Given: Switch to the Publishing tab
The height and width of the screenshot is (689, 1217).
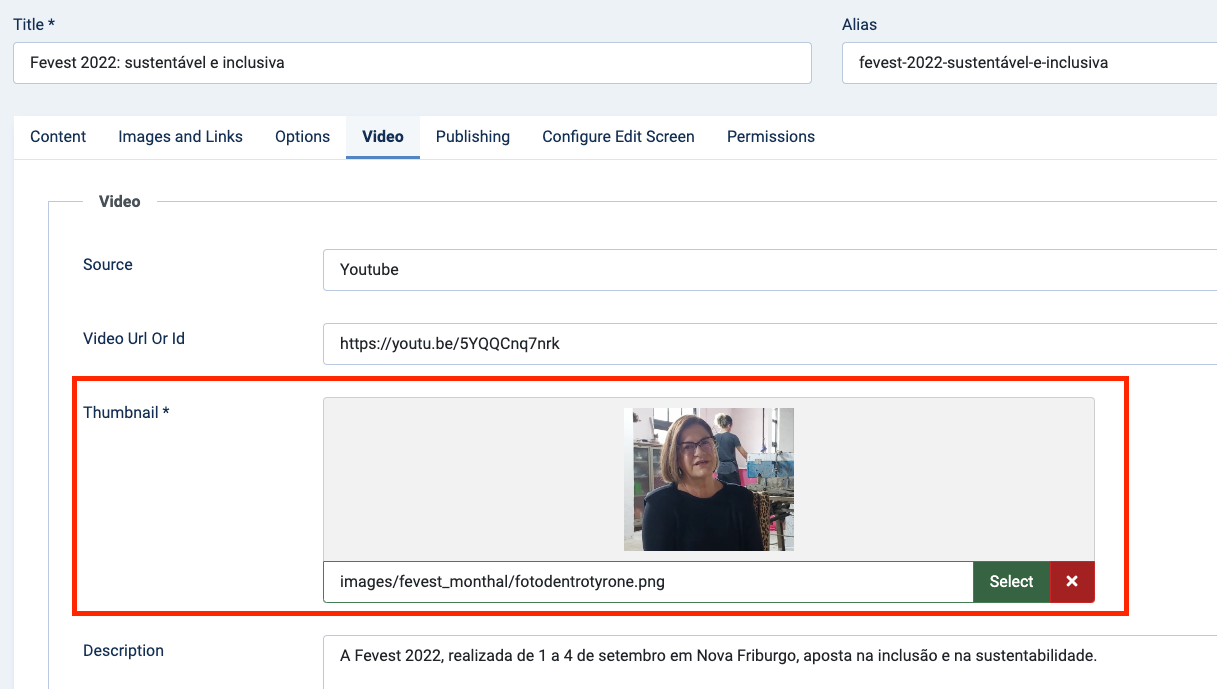Looking at the screenshot, I should point(473,137).
